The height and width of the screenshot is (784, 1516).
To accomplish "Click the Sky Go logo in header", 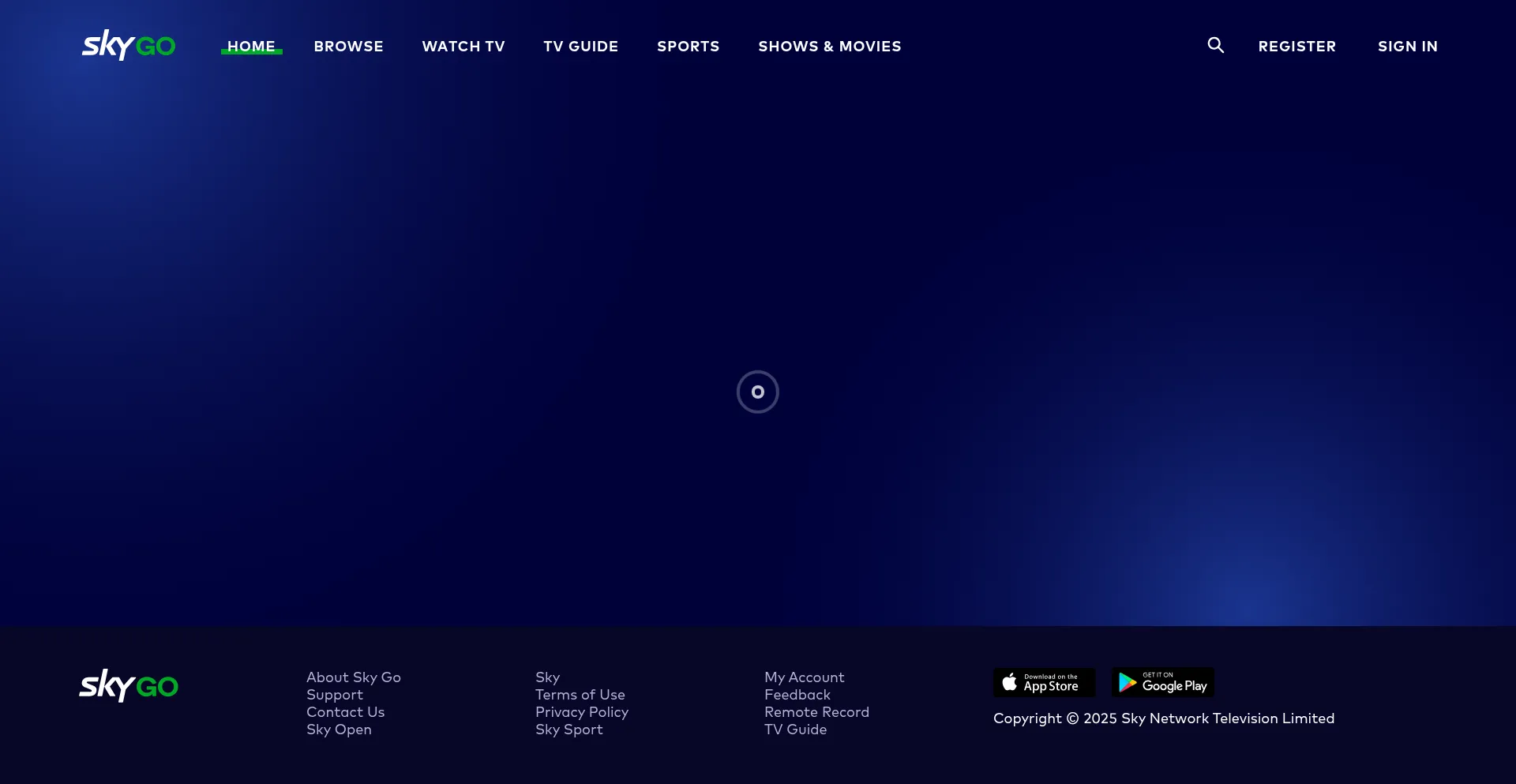I will (129, 46).
